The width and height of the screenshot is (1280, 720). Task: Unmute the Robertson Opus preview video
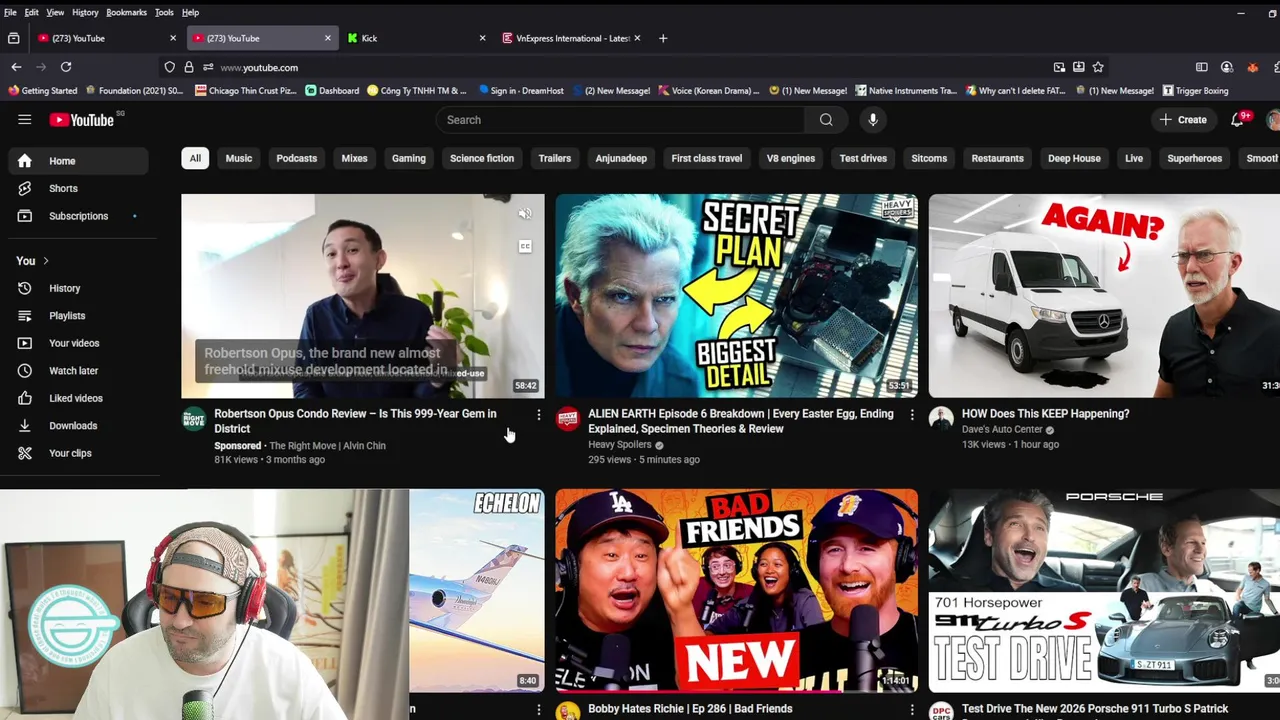coord(525,213)
